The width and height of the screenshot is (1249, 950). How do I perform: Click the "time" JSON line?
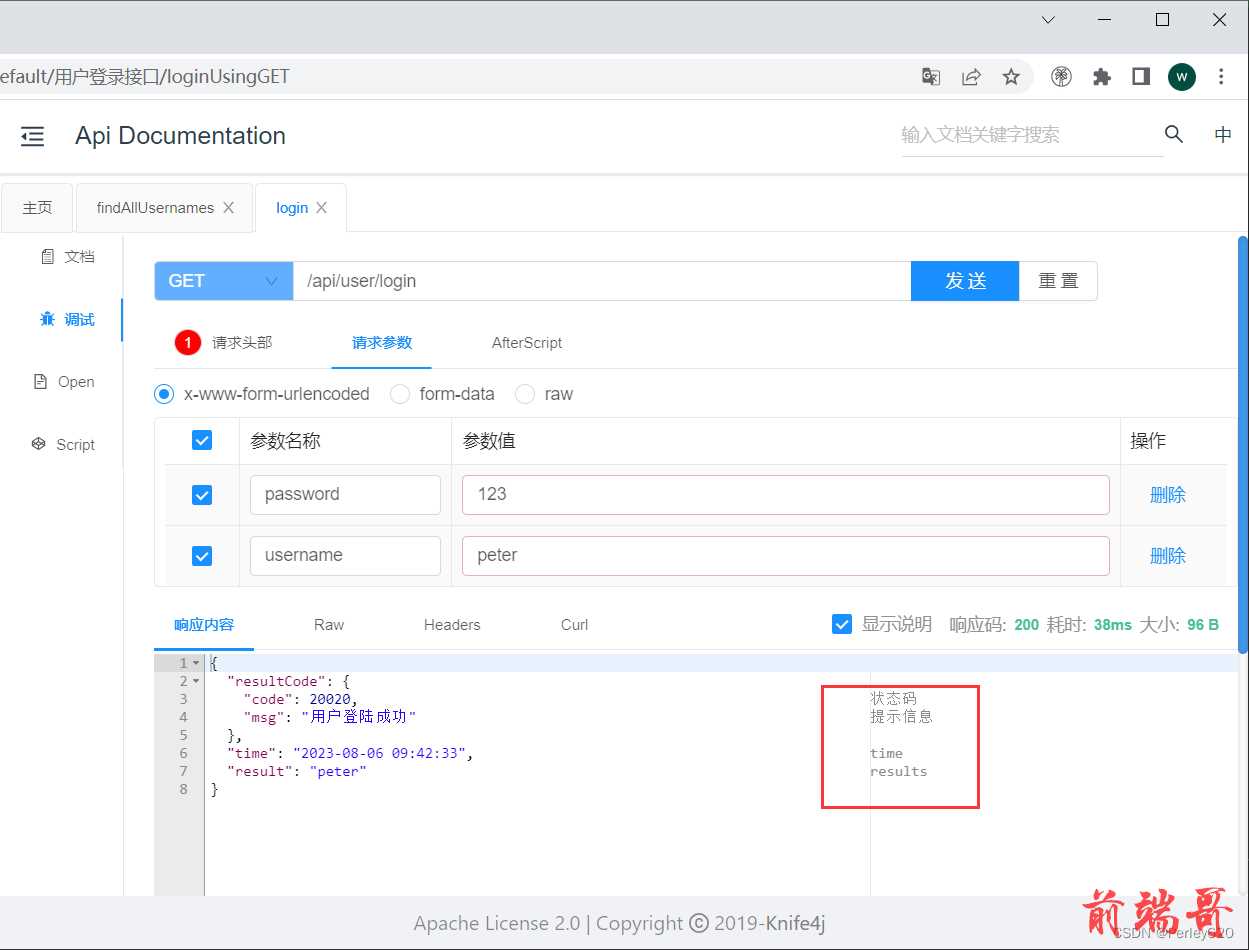350,753
